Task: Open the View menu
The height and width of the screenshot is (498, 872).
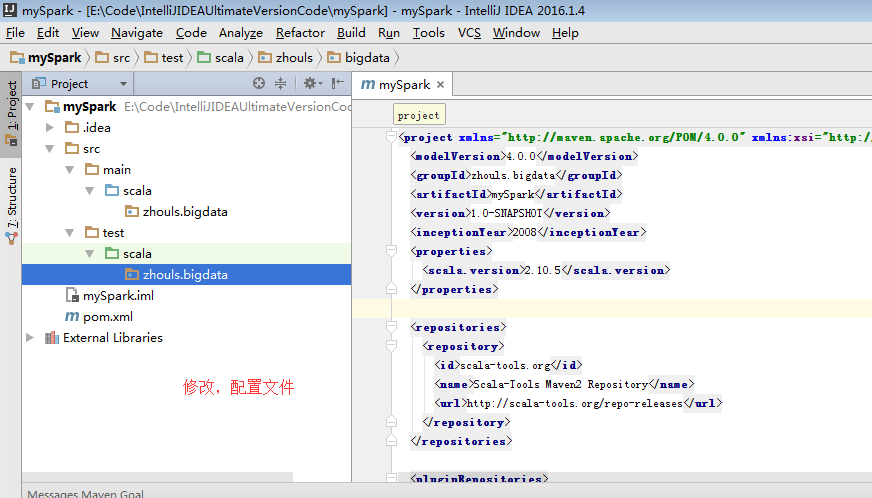Action: [x=85, y=33]
